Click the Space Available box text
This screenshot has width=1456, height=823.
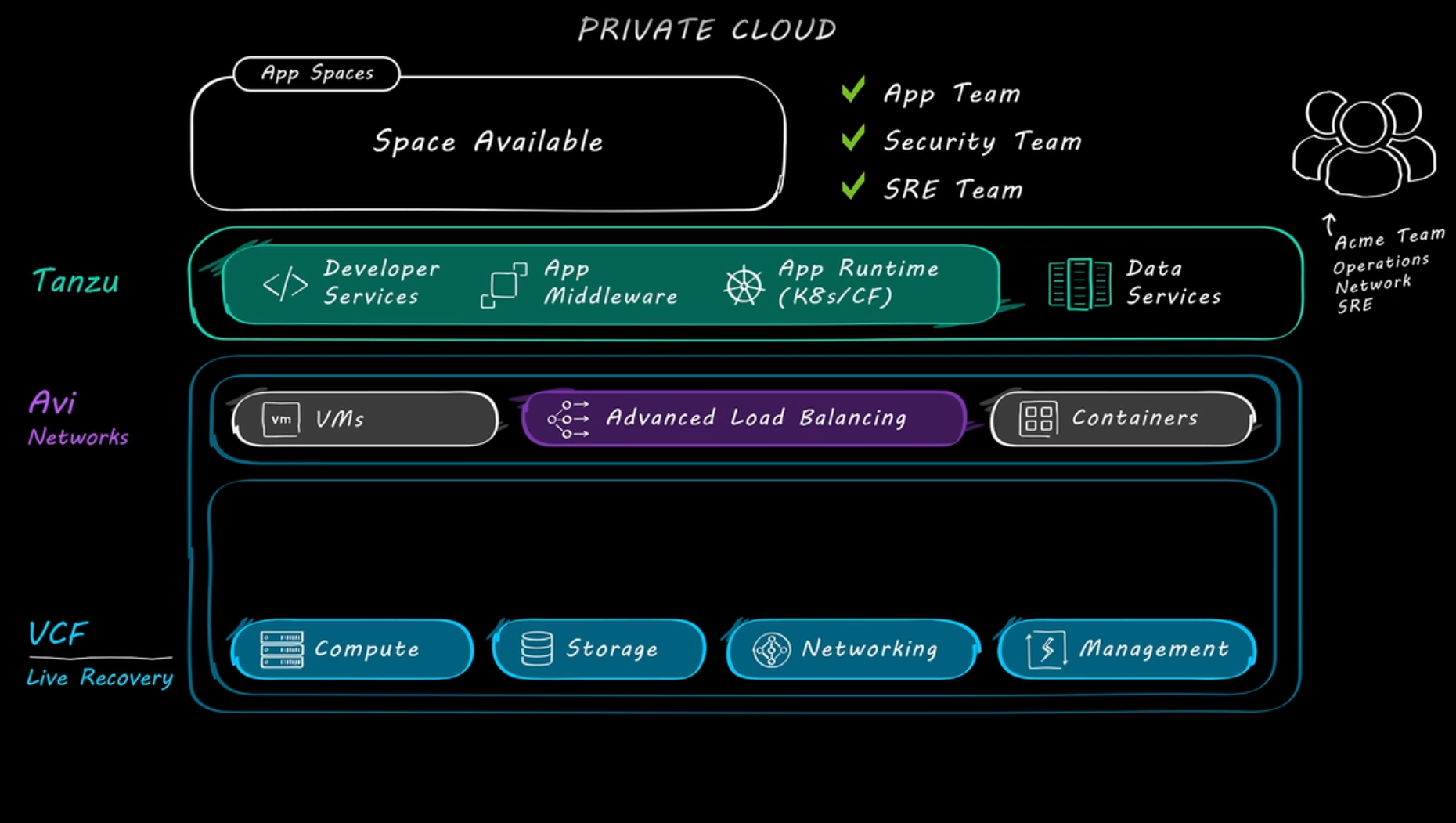click(488, 142)
